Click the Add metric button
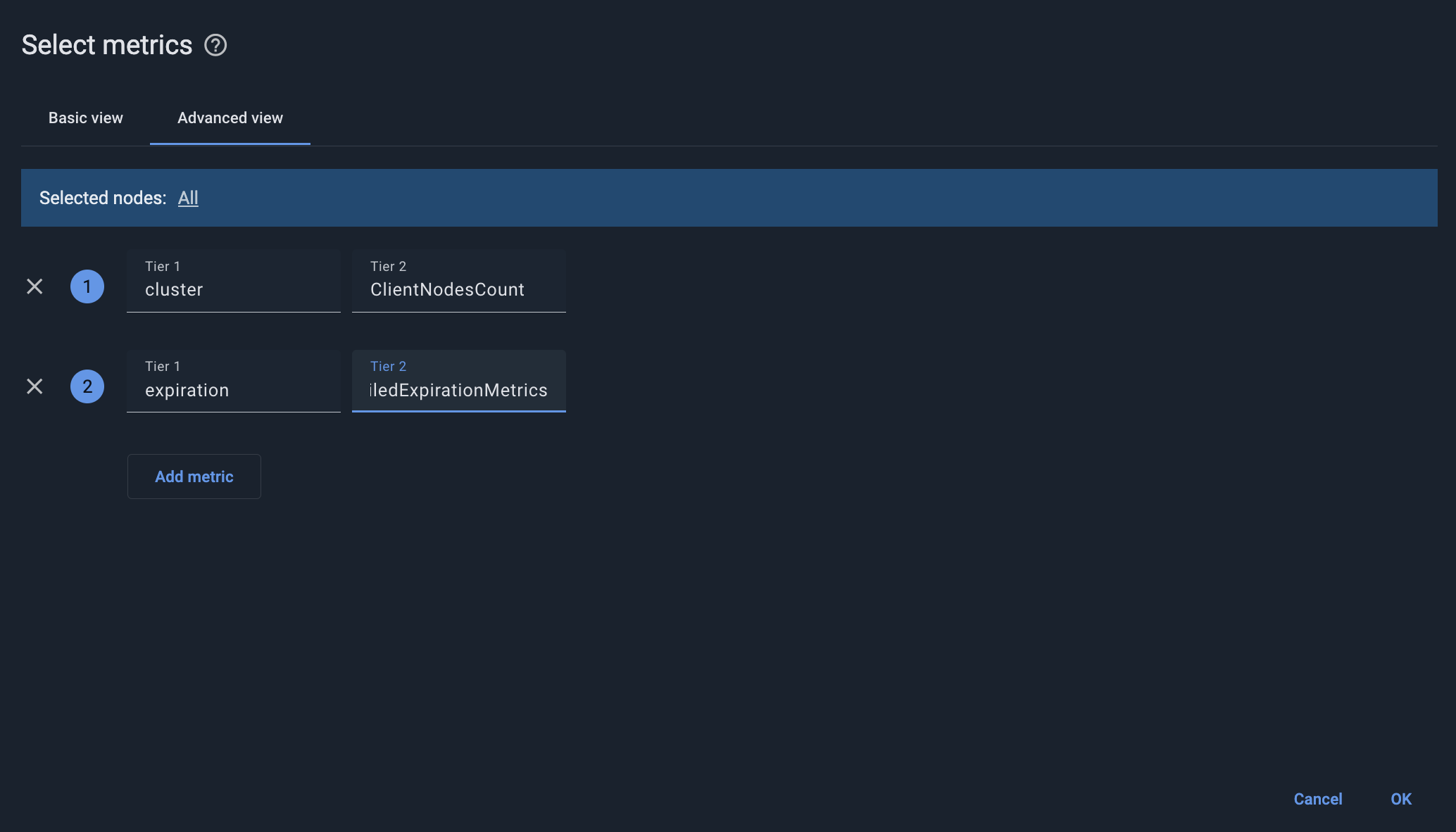This screenshot has width=1456, height=832. pos(194,476)
